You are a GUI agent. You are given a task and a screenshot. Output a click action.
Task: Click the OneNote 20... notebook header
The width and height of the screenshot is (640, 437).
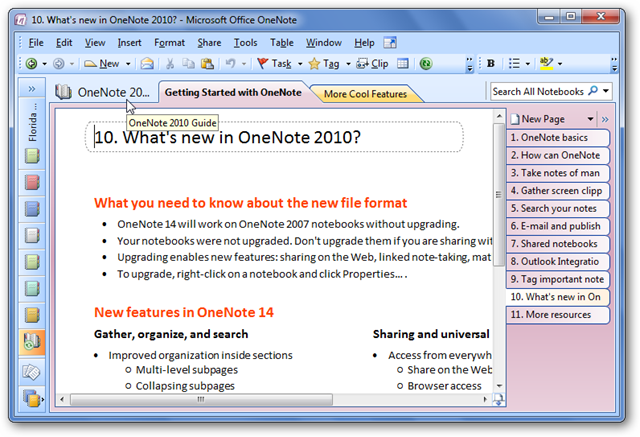point(102,92)
